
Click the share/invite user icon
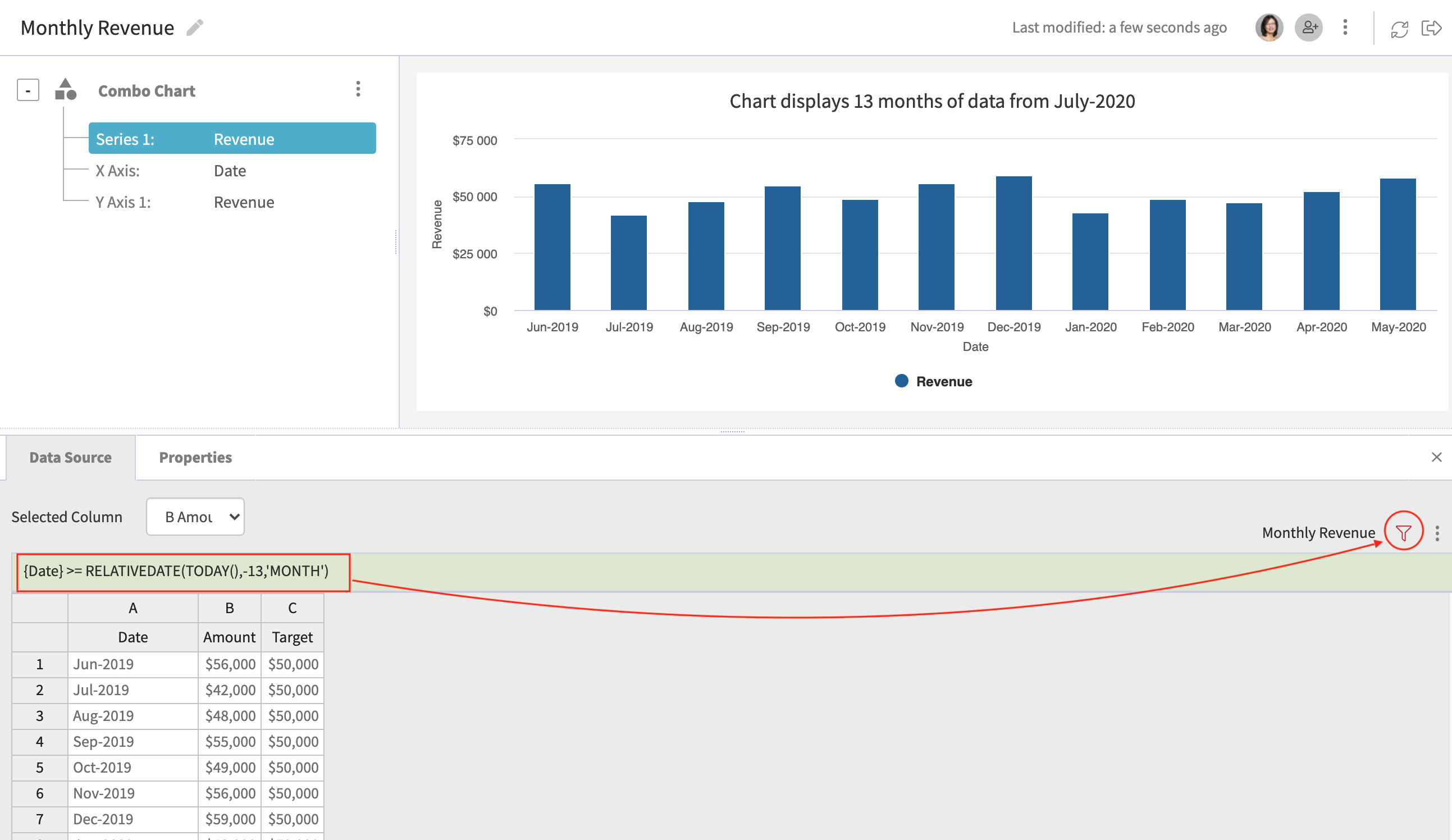1309,27
